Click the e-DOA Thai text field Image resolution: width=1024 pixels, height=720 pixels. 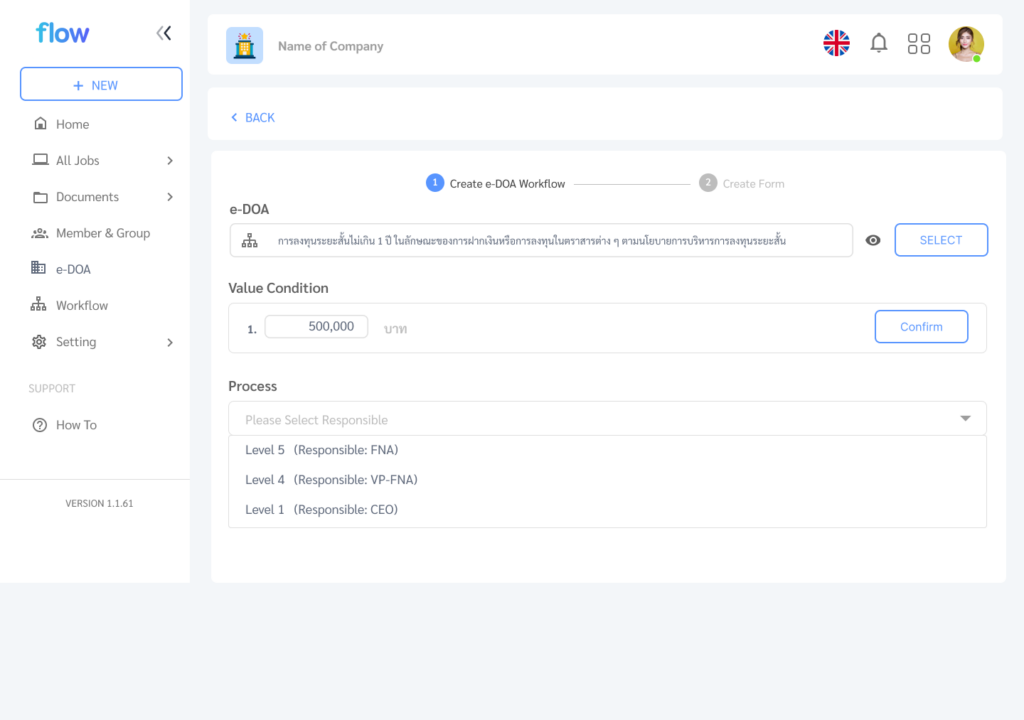(541, 240)
